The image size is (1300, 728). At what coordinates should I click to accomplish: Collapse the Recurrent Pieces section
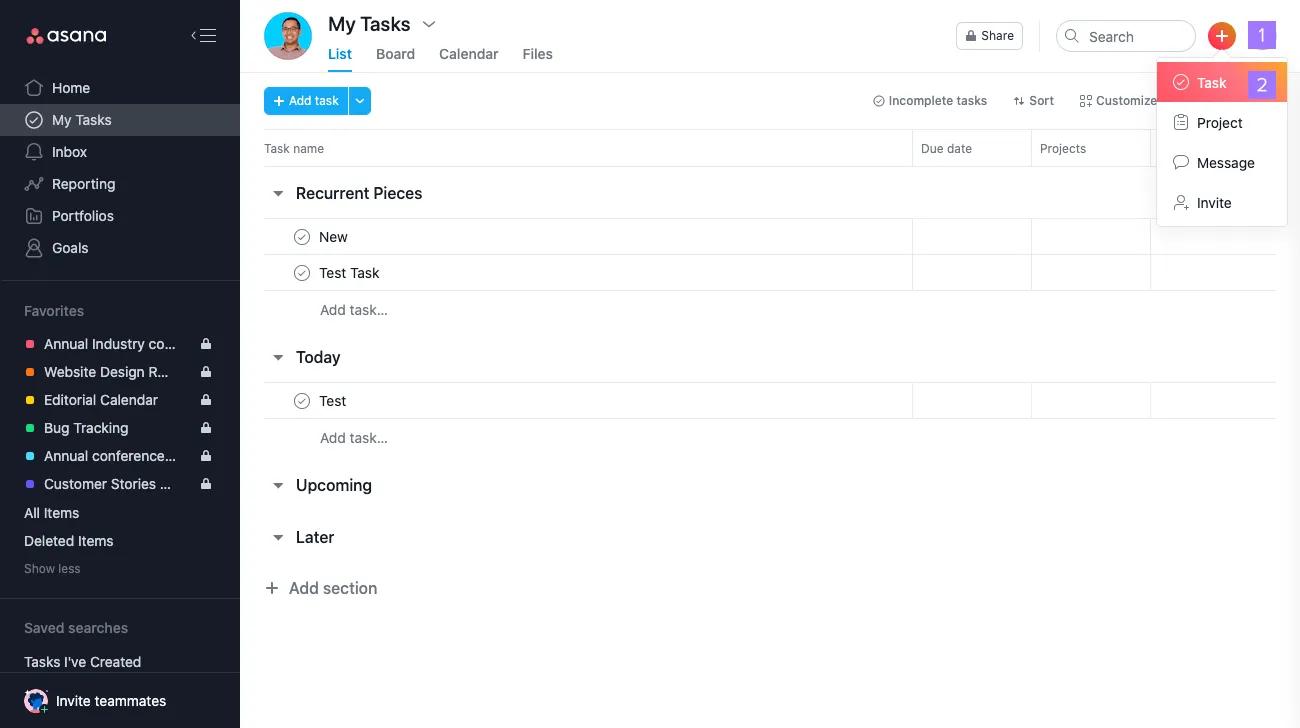[x=278, y=193]
